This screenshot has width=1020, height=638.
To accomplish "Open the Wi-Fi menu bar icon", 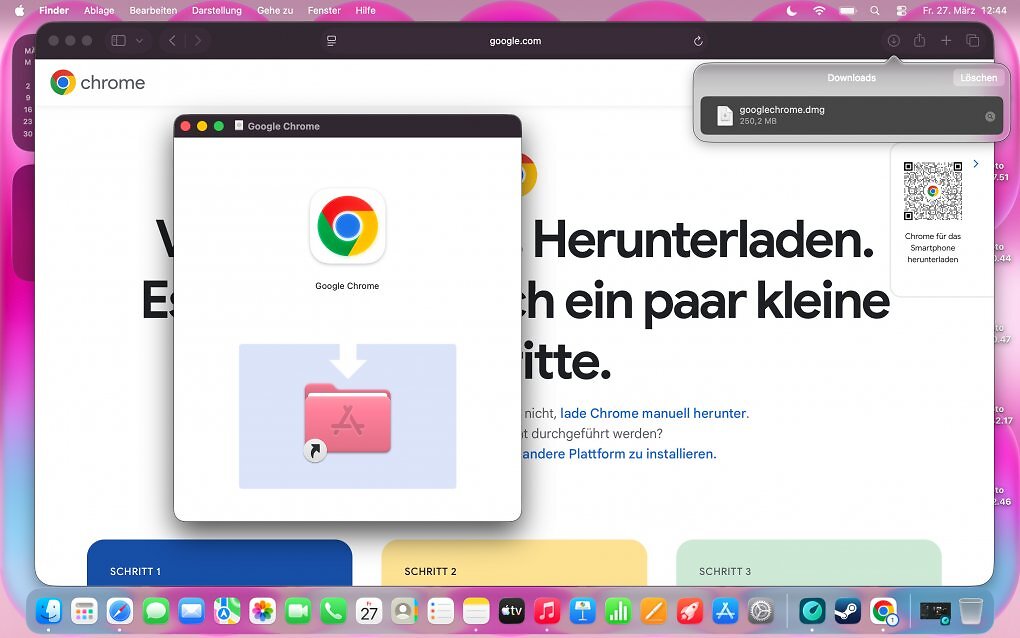I will coord(820,10).
